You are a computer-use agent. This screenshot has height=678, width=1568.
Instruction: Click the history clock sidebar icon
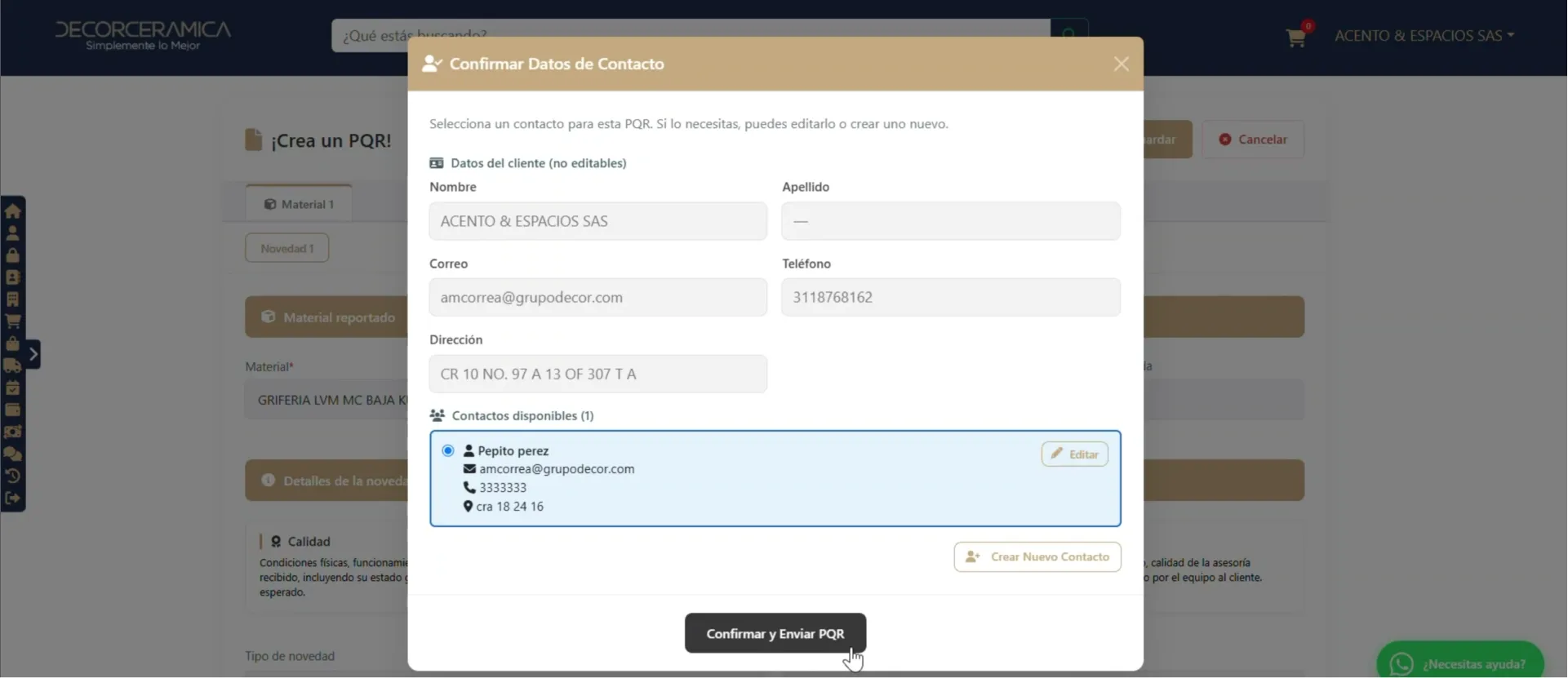(12, 476)
